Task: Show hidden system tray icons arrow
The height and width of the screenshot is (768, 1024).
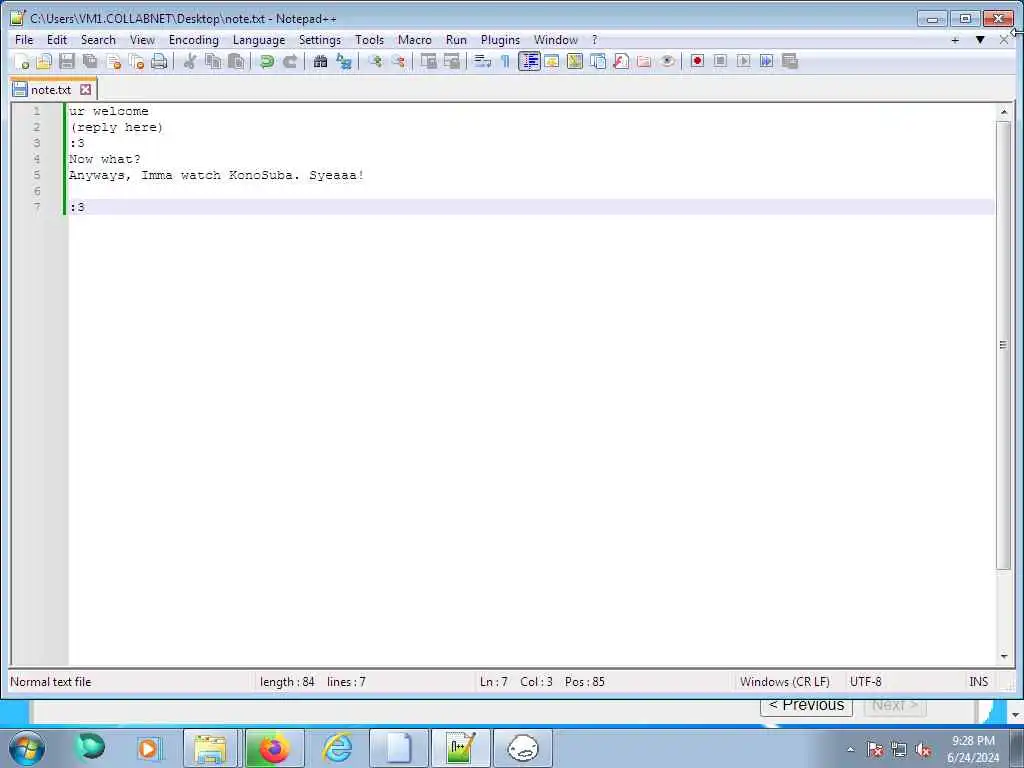Action: (x=850, y=749)
